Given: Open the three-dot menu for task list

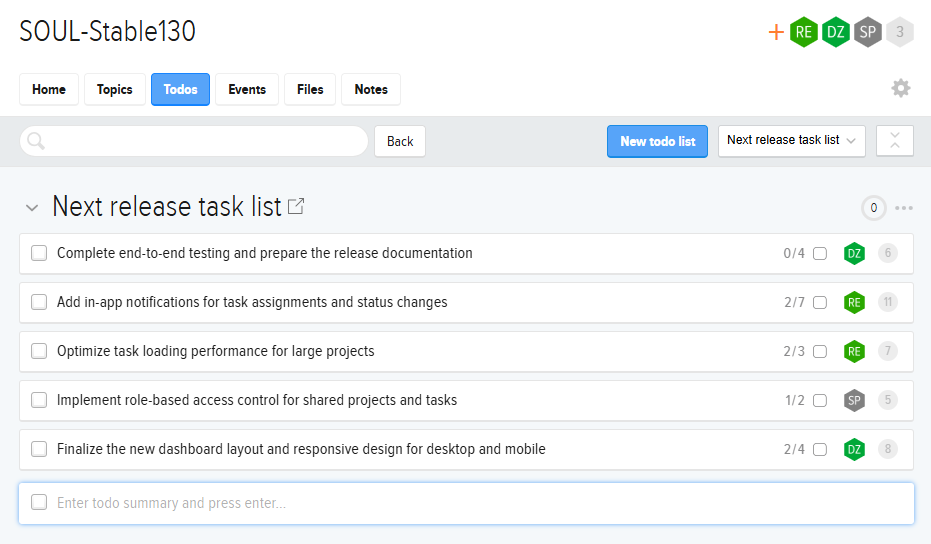Looking at the screenshot, I should point(904,208).
